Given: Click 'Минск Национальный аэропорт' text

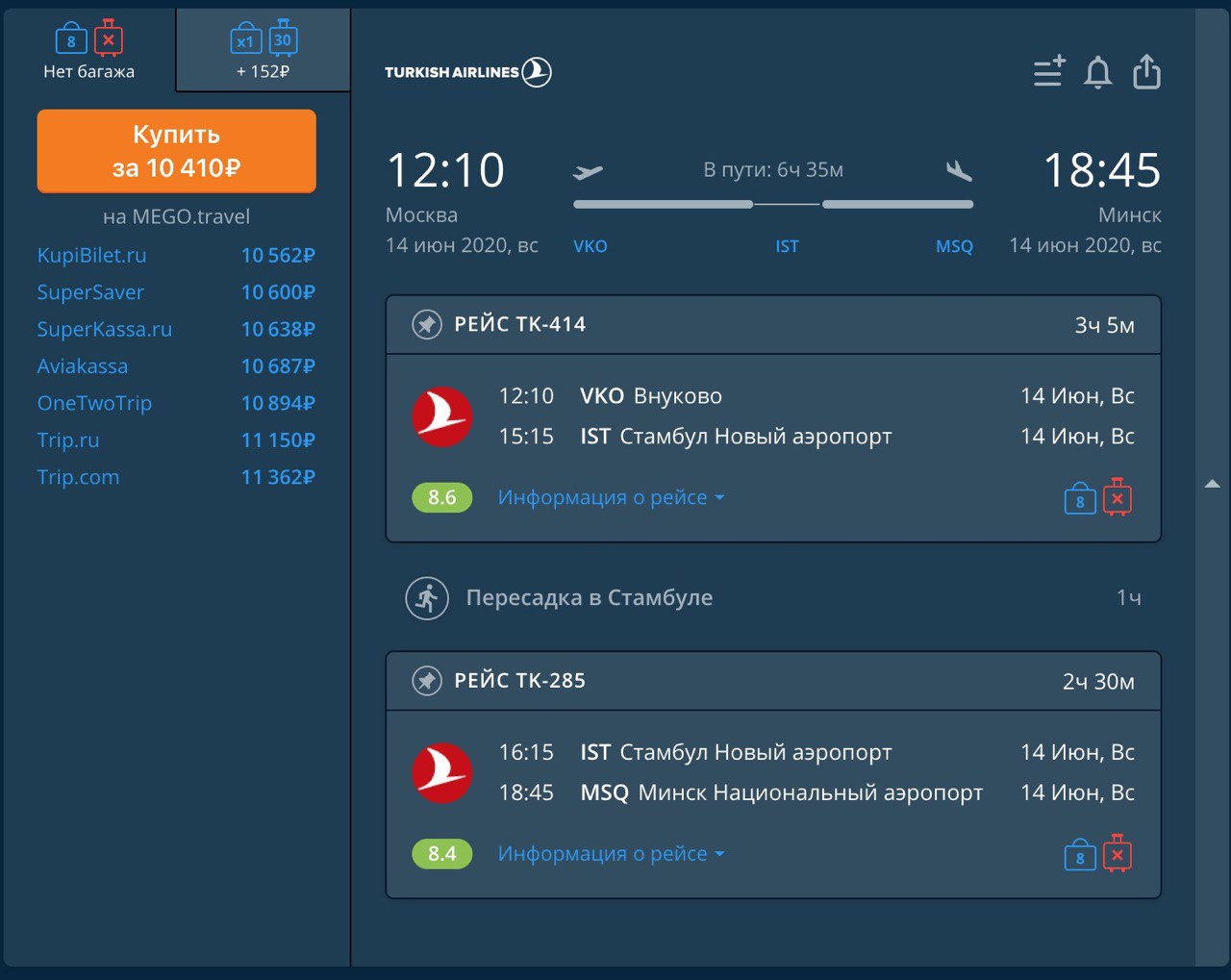Looking at the screenshot, I should tap(811, 793).
